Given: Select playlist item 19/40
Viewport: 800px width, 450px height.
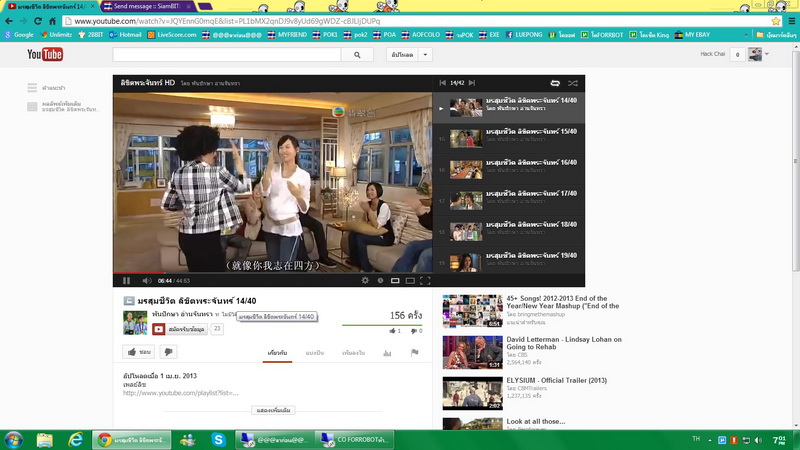Looking at the screenshot, I should pos(509,261).
